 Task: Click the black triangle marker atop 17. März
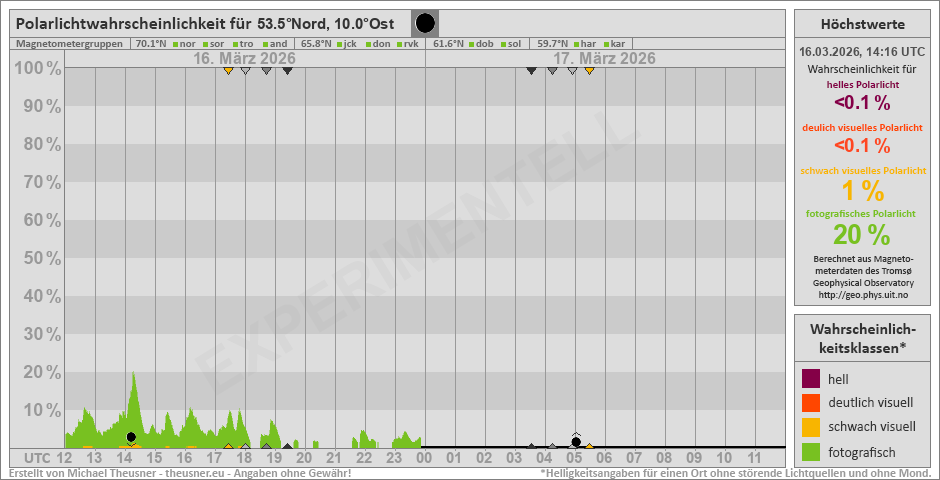(531, 70)
